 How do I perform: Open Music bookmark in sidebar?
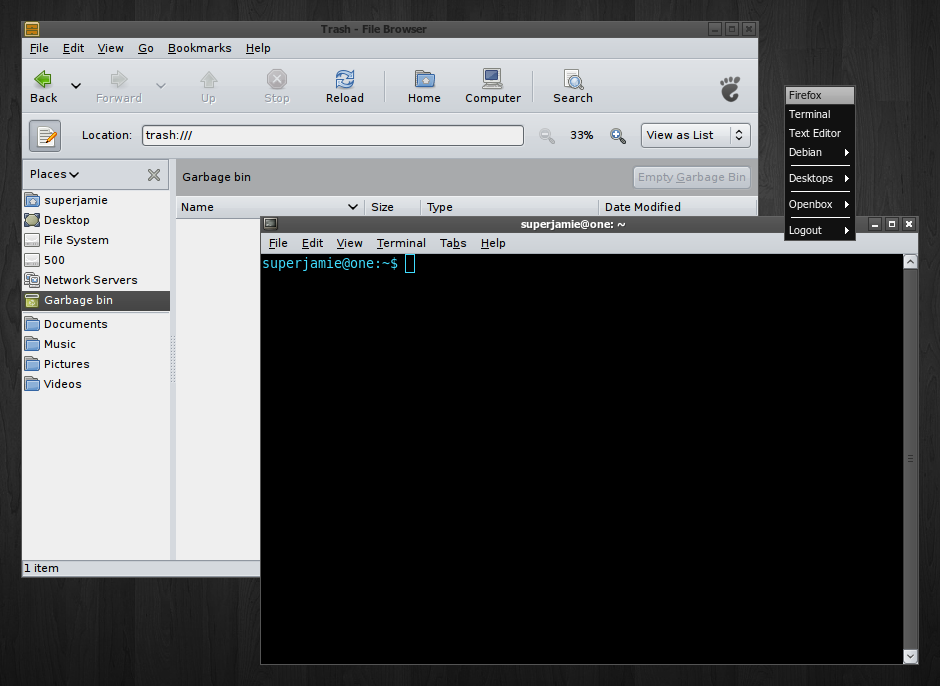tap(96, 344)
